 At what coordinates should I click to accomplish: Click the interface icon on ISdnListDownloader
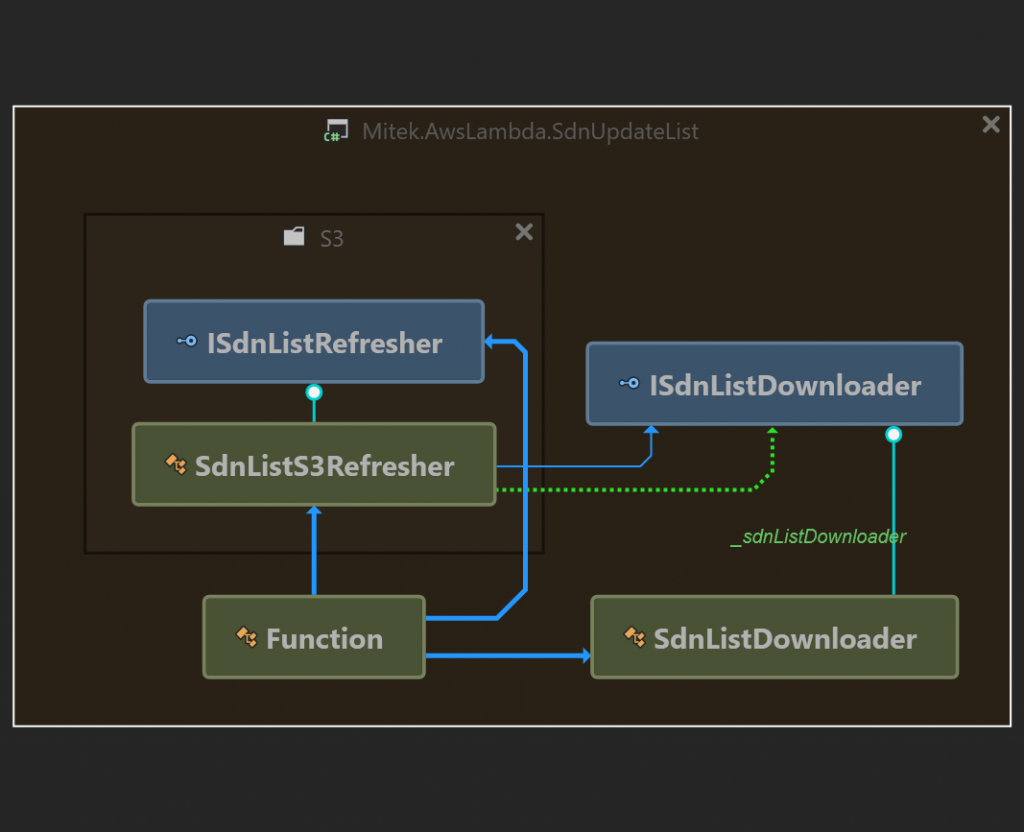point(629,383)
